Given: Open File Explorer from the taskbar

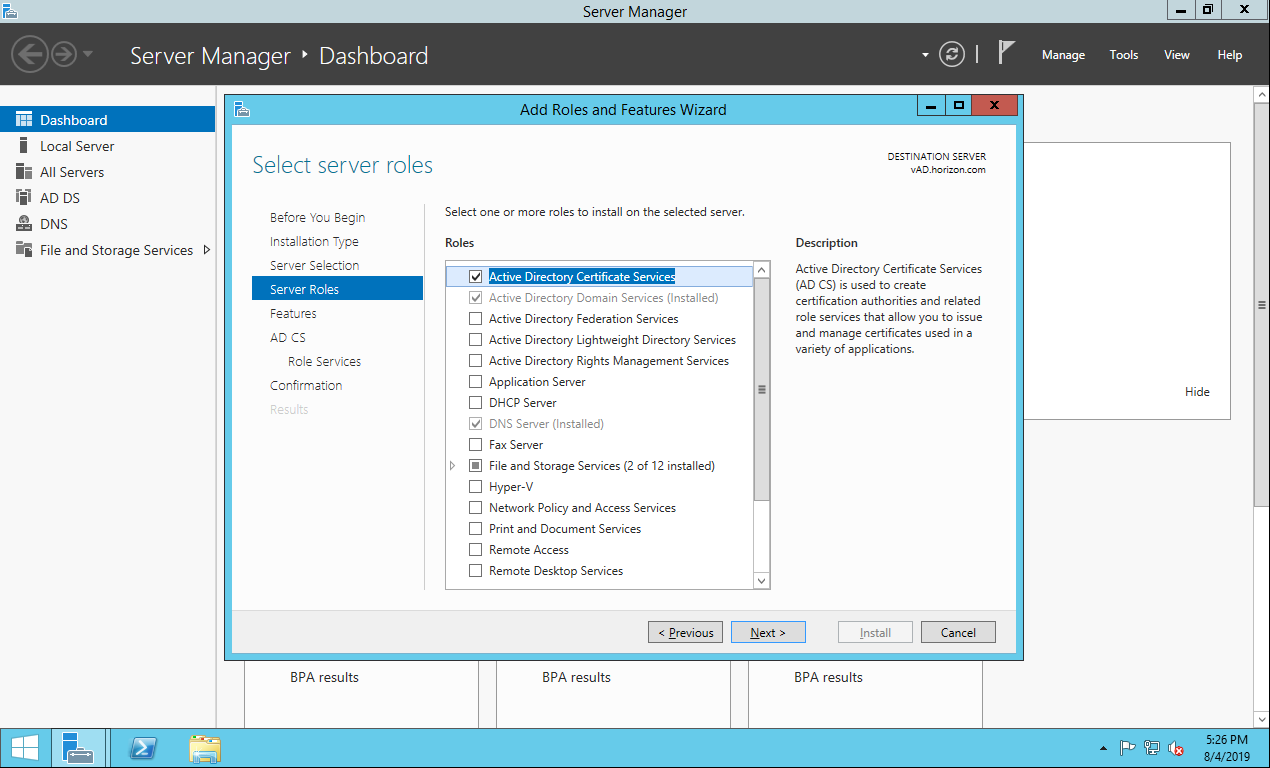Looking at the screenshot, I should tap(205, 748).
